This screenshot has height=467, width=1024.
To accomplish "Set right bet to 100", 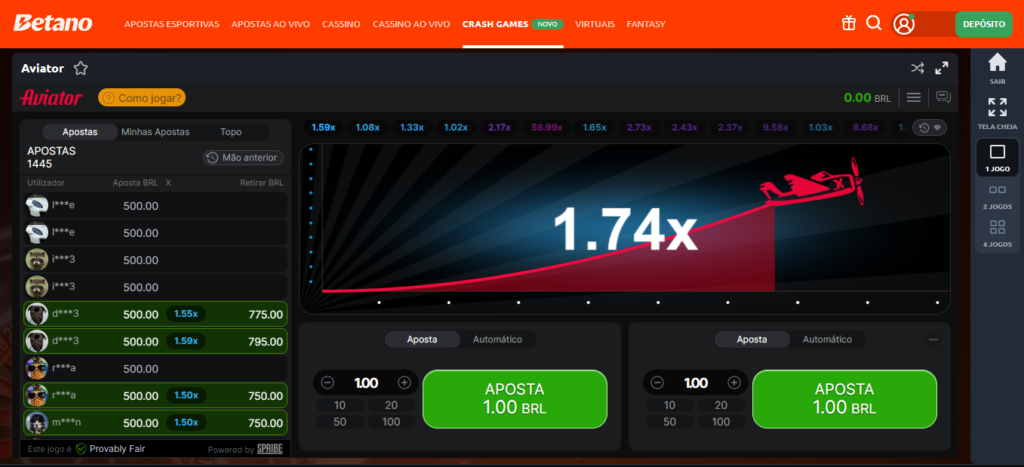I will (721, 422).
